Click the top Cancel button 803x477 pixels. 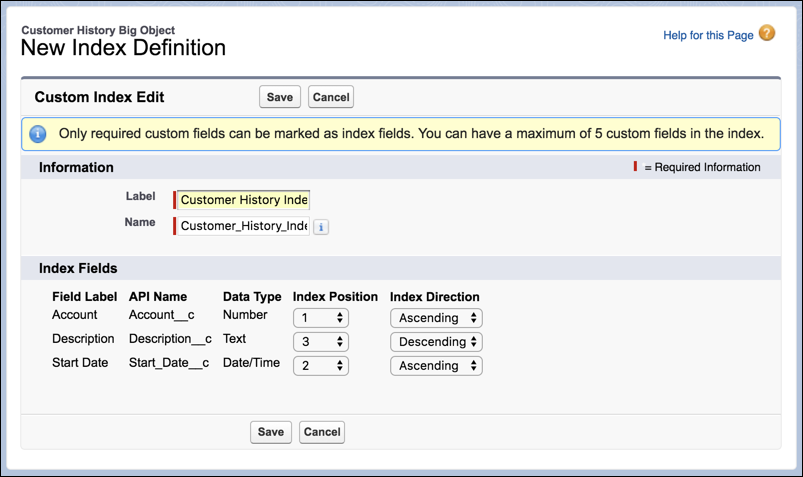coord(331,97)
